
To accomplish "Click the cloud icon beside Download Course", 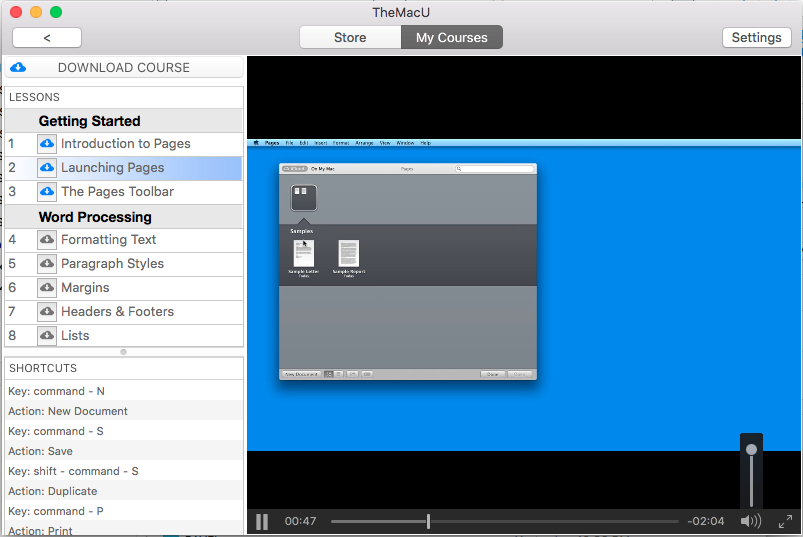I will (x=18, y=67).
